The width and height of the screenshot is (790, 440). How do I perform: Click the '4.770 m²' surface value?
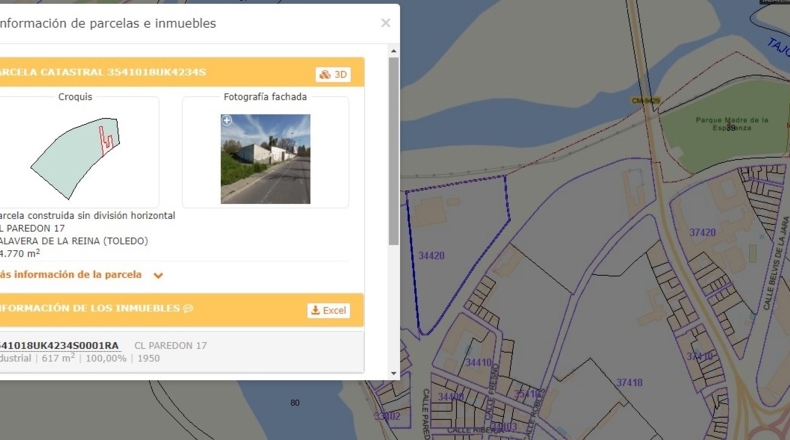pos(20,254)
